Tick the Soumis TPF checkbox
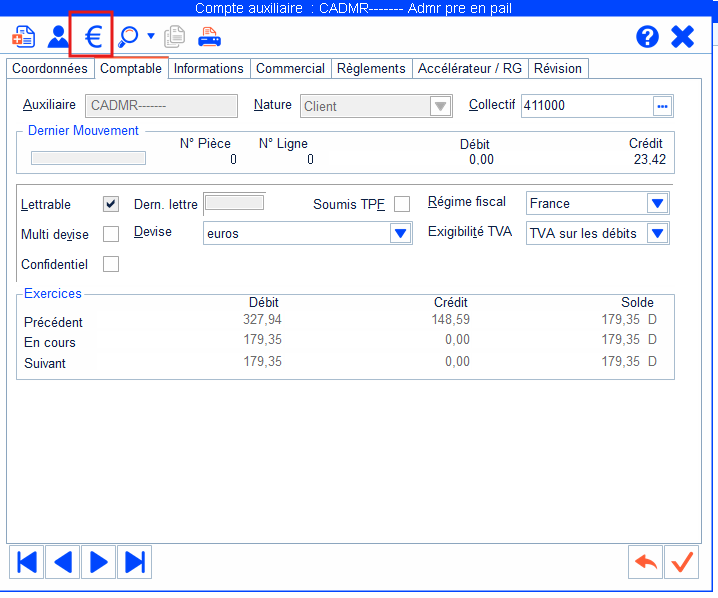This screenshot has height=598, width=718. coord(402,204)
